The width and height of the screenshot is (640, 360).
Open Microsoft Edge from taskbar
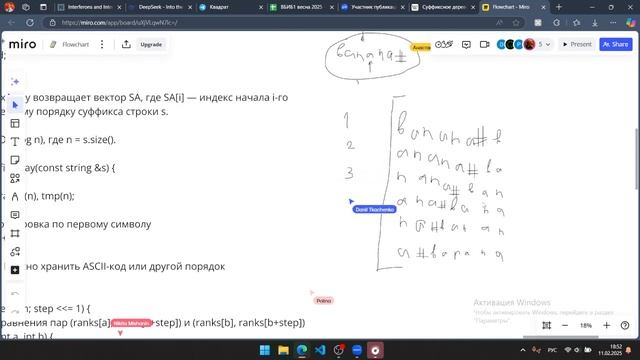click(302, 350)
